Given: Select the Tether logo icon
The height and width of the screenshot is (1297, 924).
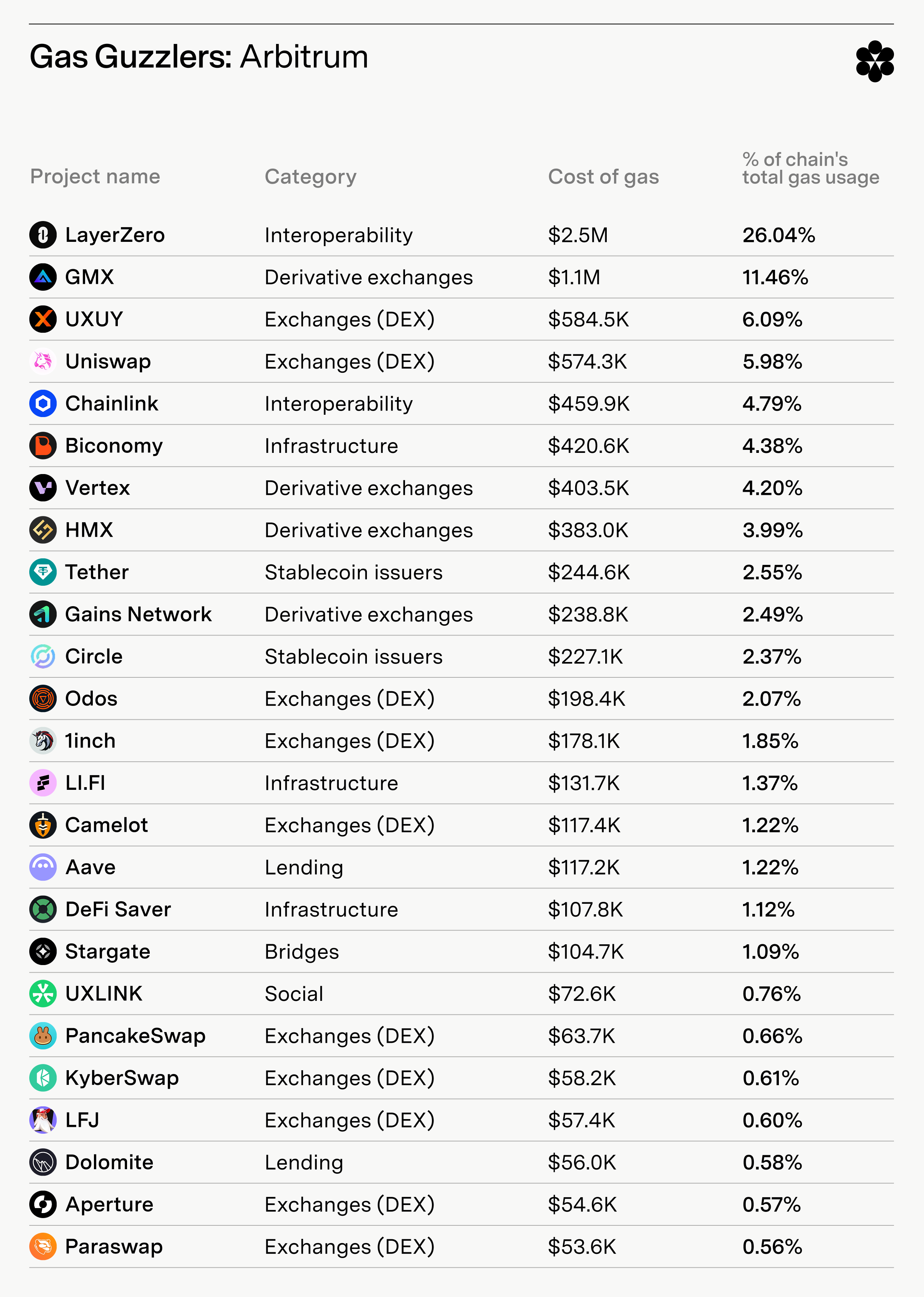Looking at the screenshot, I should pyautogui.click(x=43, y=572).
